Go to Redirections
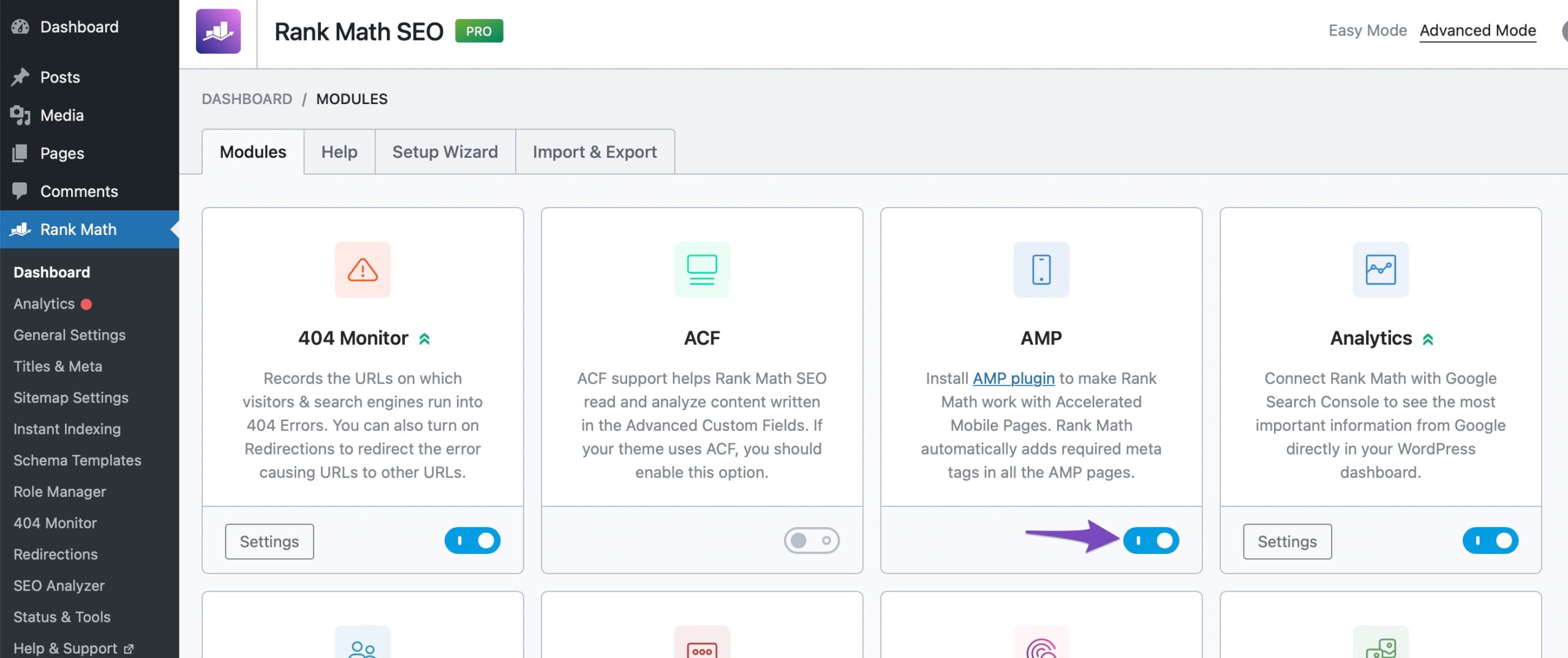 pos(56,554)
